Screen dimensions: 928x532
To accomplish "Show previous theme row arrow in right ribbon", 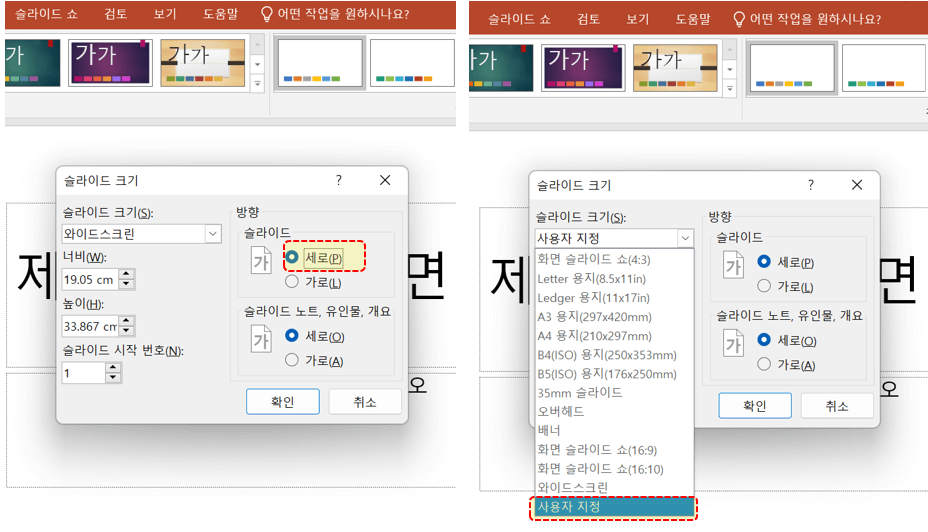I will [730, 49].
